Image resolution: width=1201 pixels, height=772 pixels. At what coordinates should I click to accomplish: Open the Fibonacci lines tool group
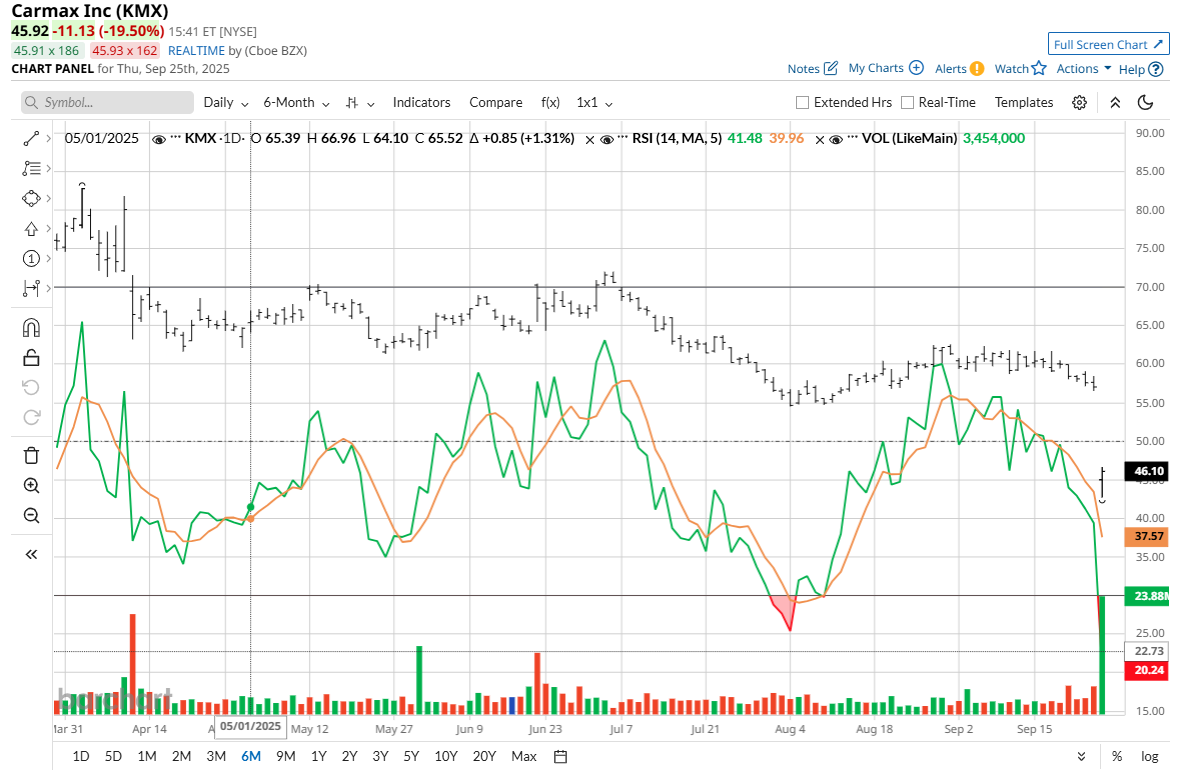click(30, 168)
